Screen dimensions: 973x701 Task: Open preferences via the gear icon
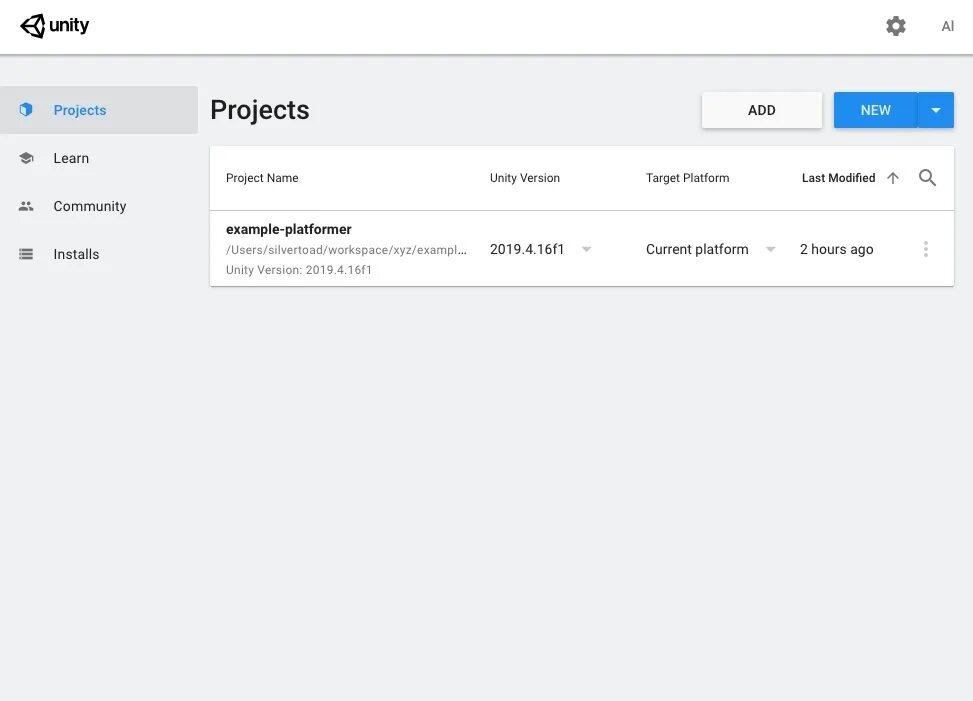pos(895,26)
